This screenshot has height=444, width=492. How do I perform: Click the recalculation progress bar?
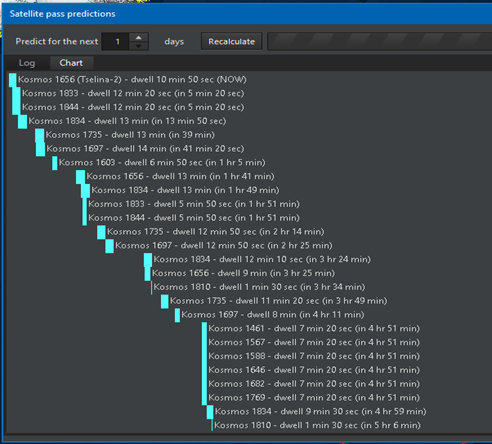click(379, 41)
